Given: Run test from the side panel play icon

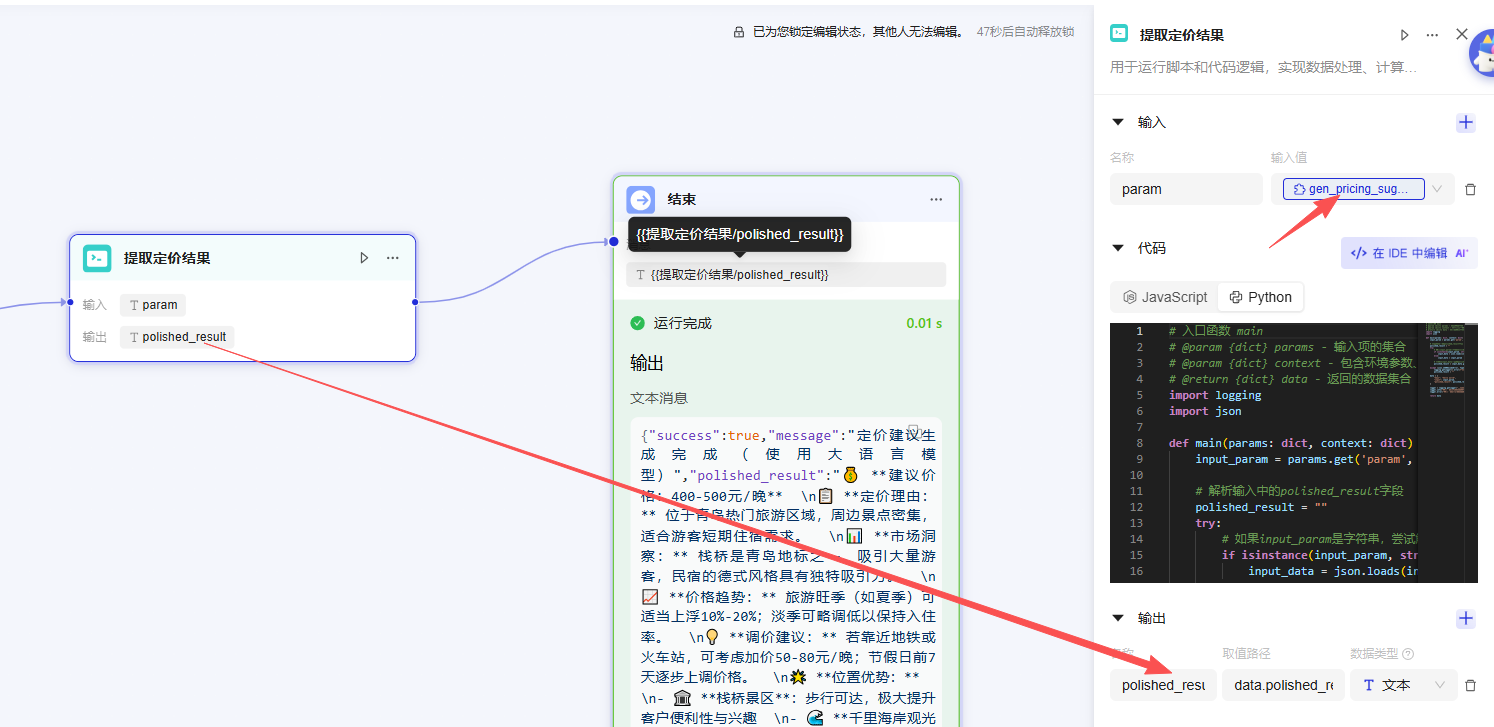Looking at the screenshot, I should coord(1404,35).
